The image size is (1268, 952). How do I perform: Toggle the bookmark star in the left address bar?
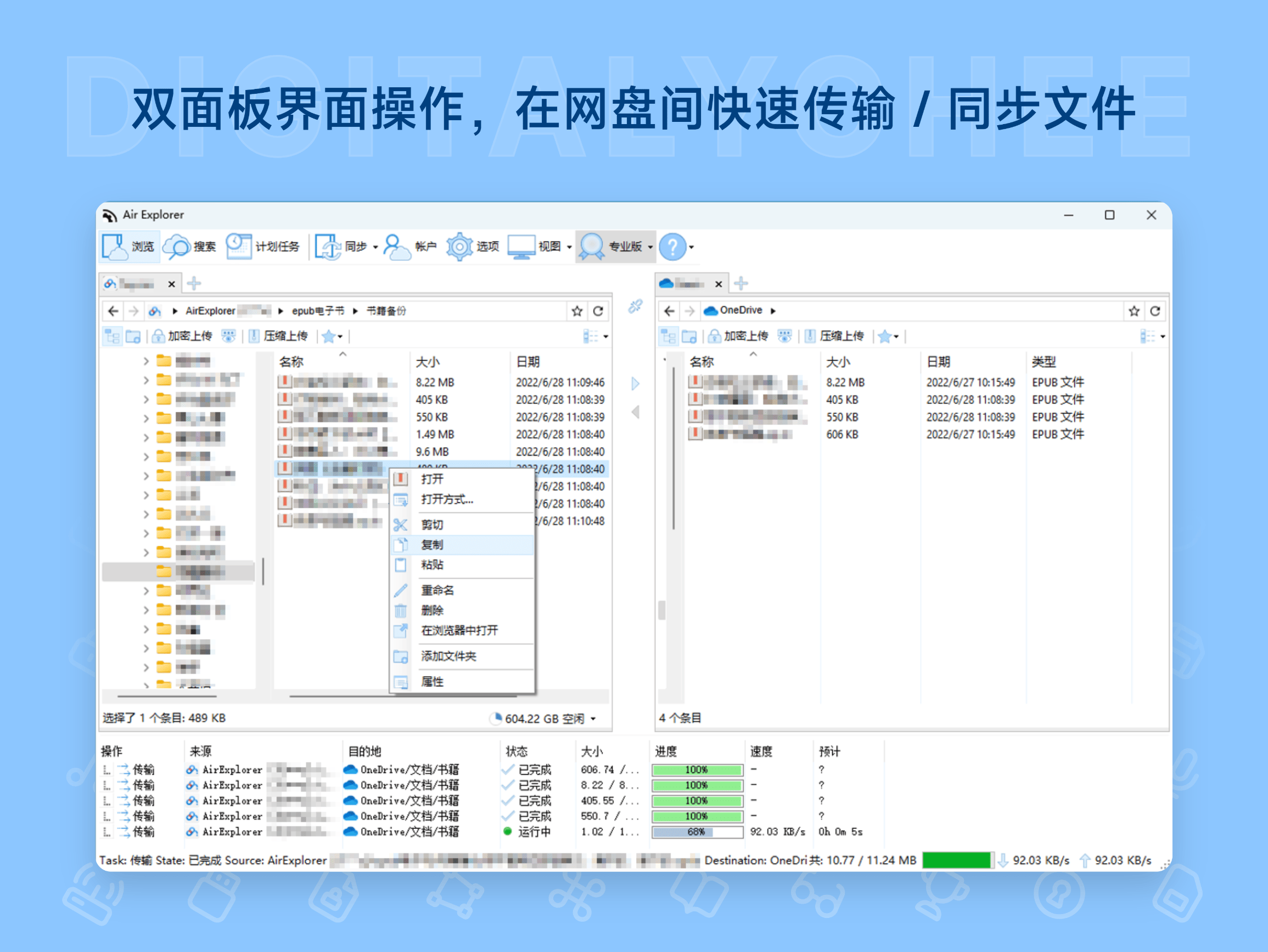point(576,310)
